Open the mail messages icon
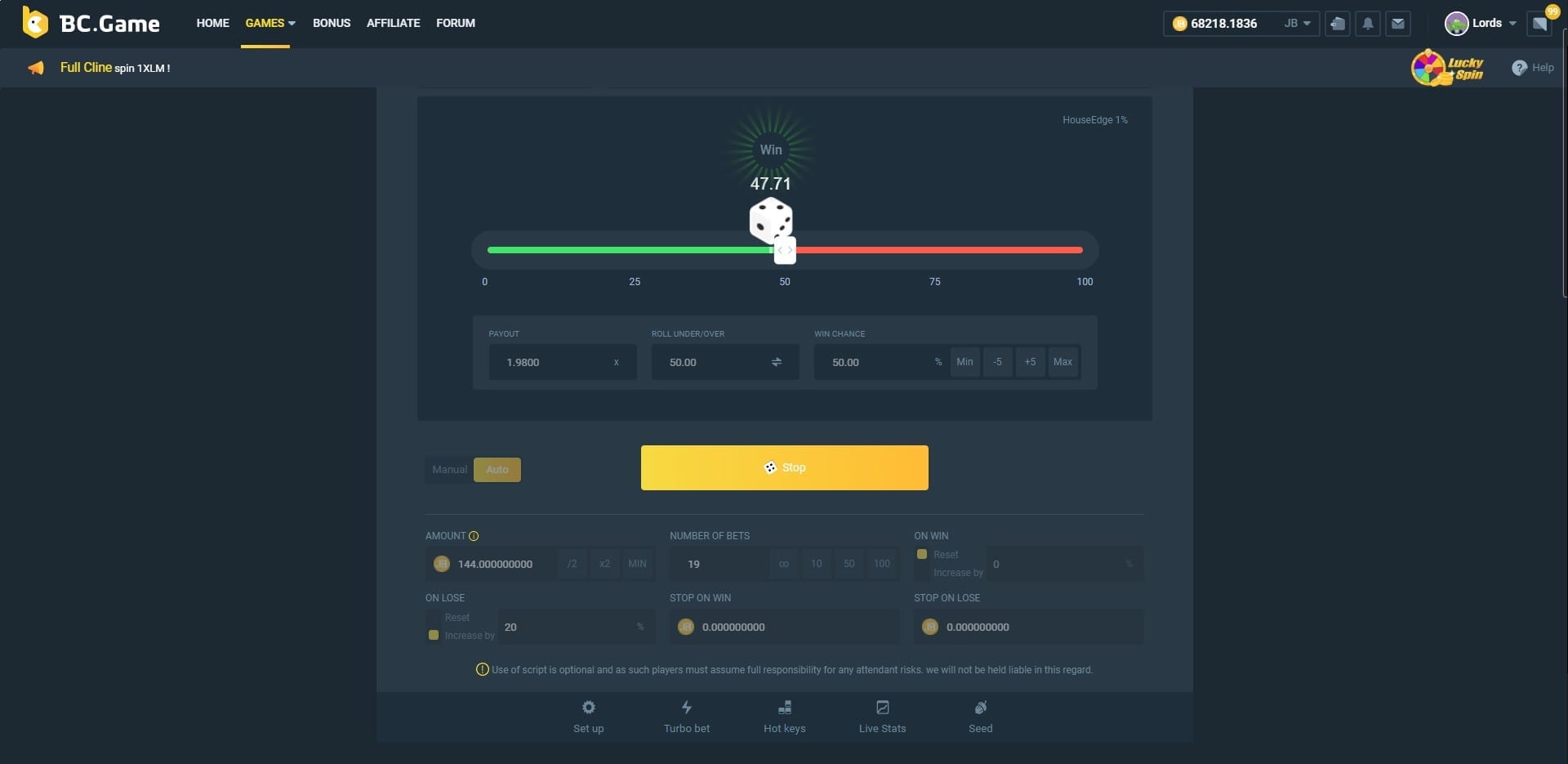Viewport: 1568px width, 764px height. [1398, 24]
